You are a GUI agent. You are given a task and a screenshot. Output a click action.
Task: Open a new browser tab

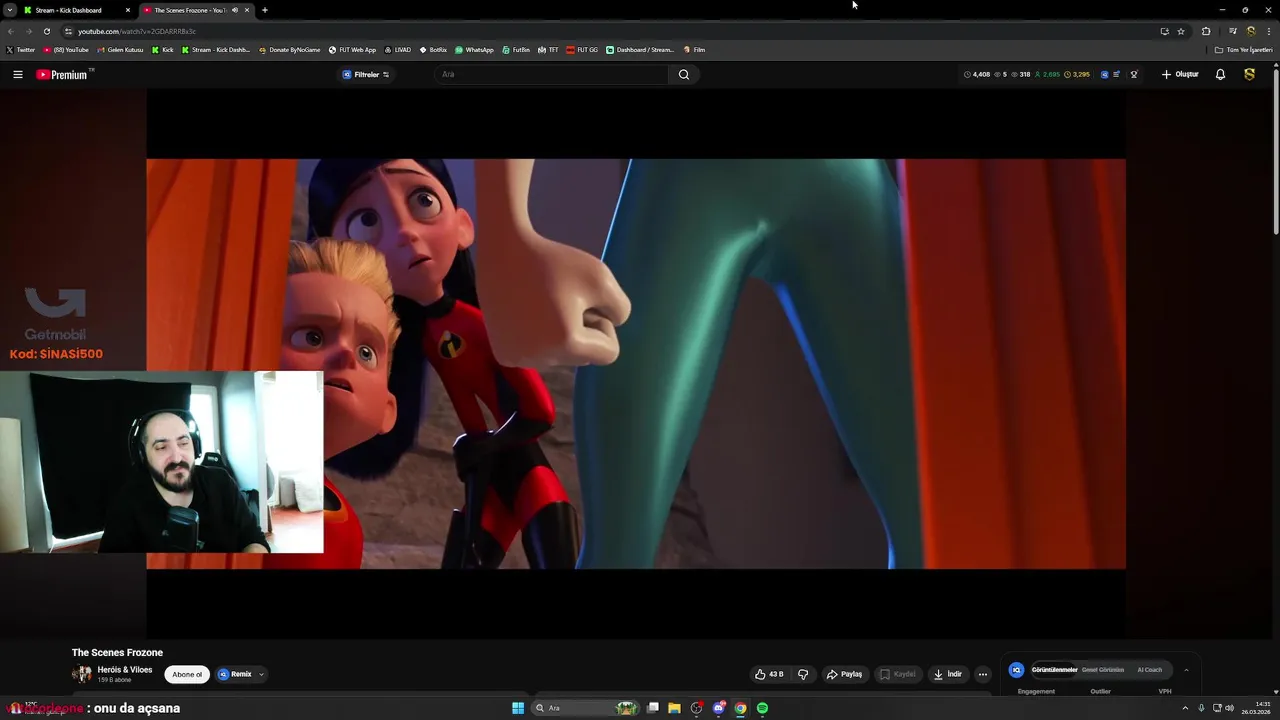264,10
